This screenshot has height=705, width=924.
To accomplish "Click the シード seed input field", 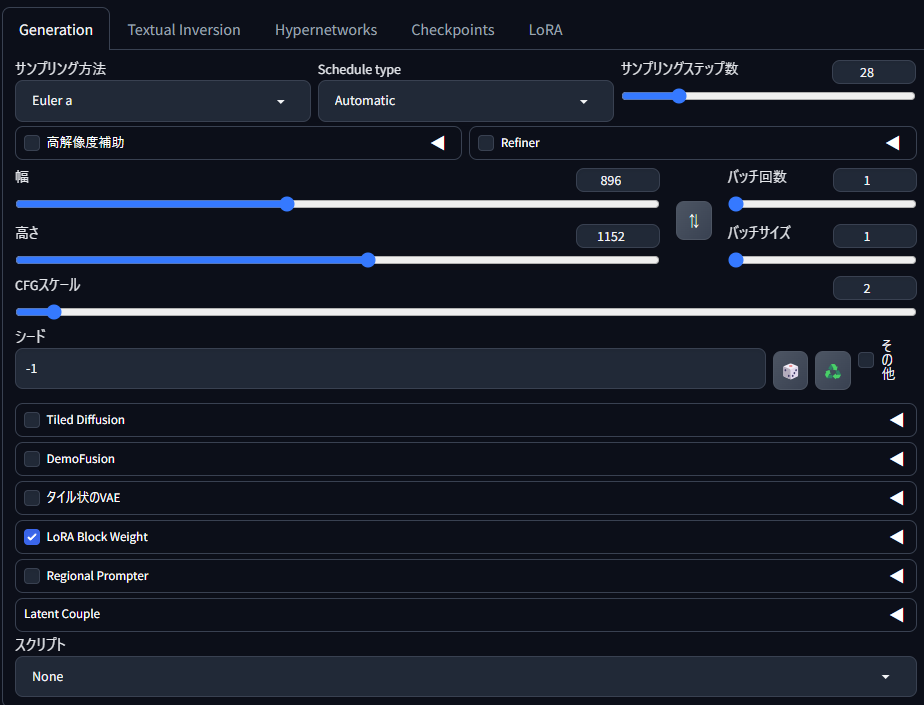I will pos(390,369).
